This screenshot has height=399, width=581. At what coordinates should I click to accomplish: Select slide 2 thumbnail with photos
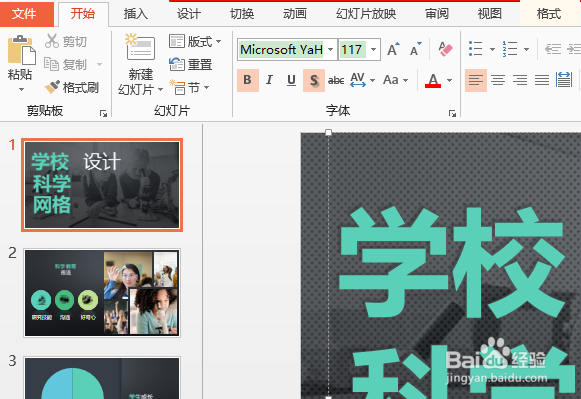pyautogui.click(x=102, y=293)
